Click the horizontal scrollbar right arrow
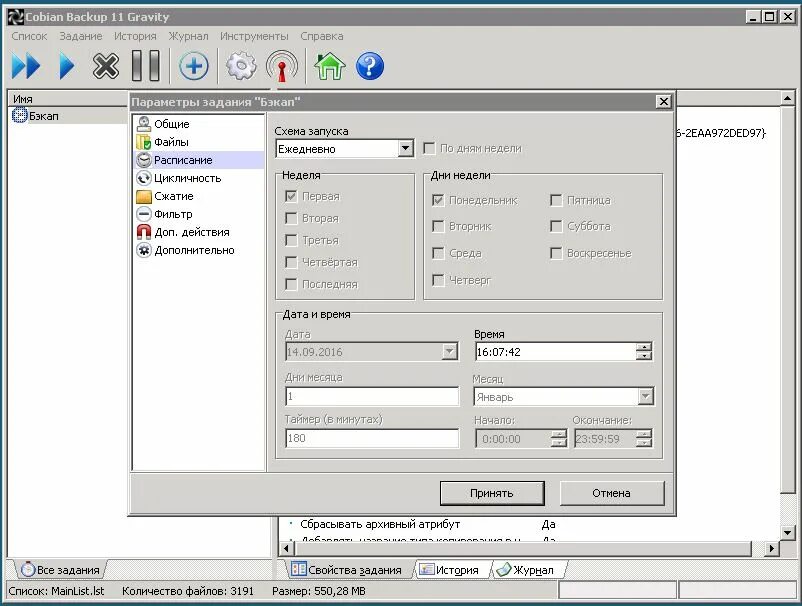 pos(772,549)
